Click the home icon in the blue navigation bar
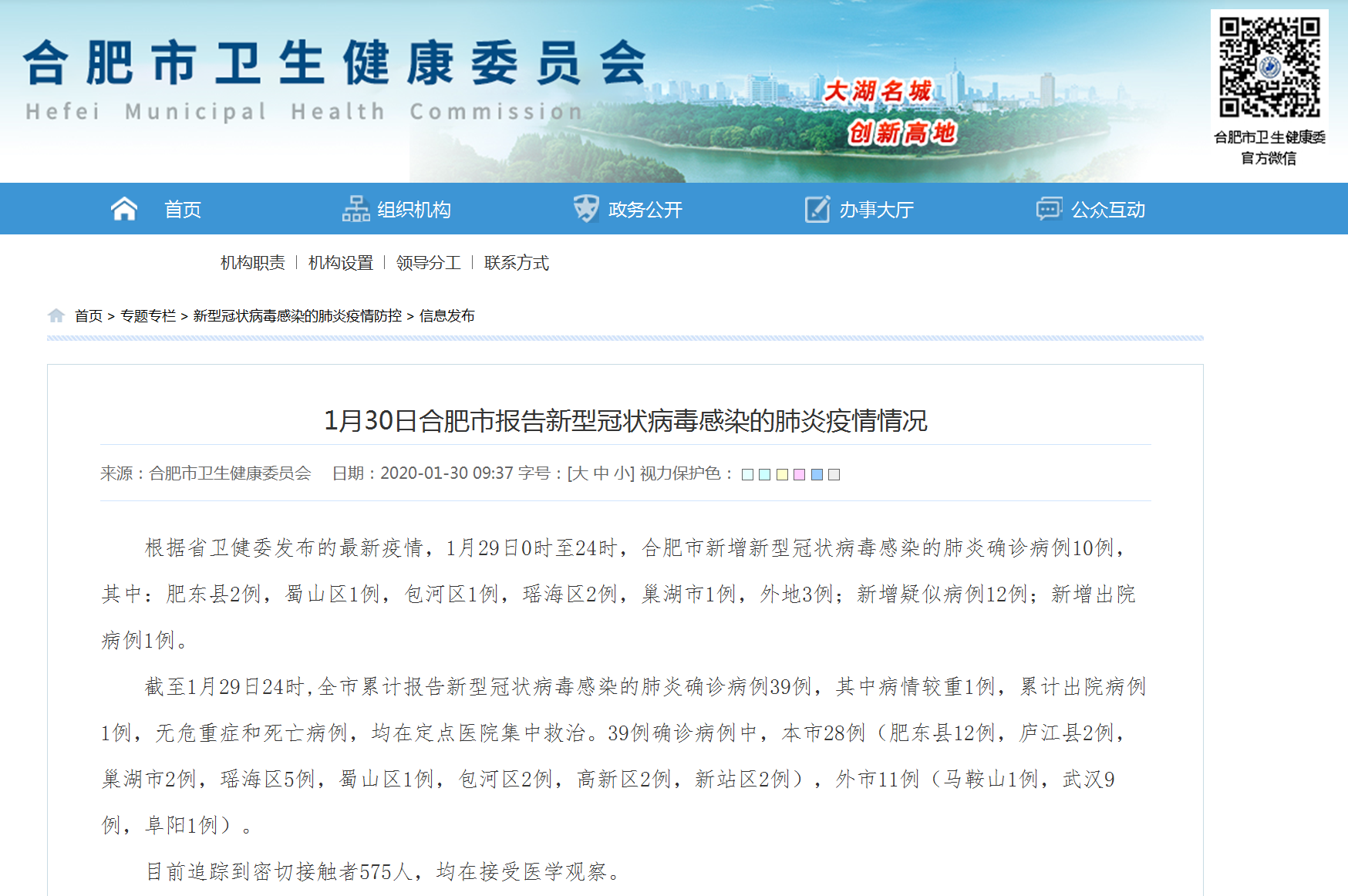 pyautogui.click(x=124, y=209)
